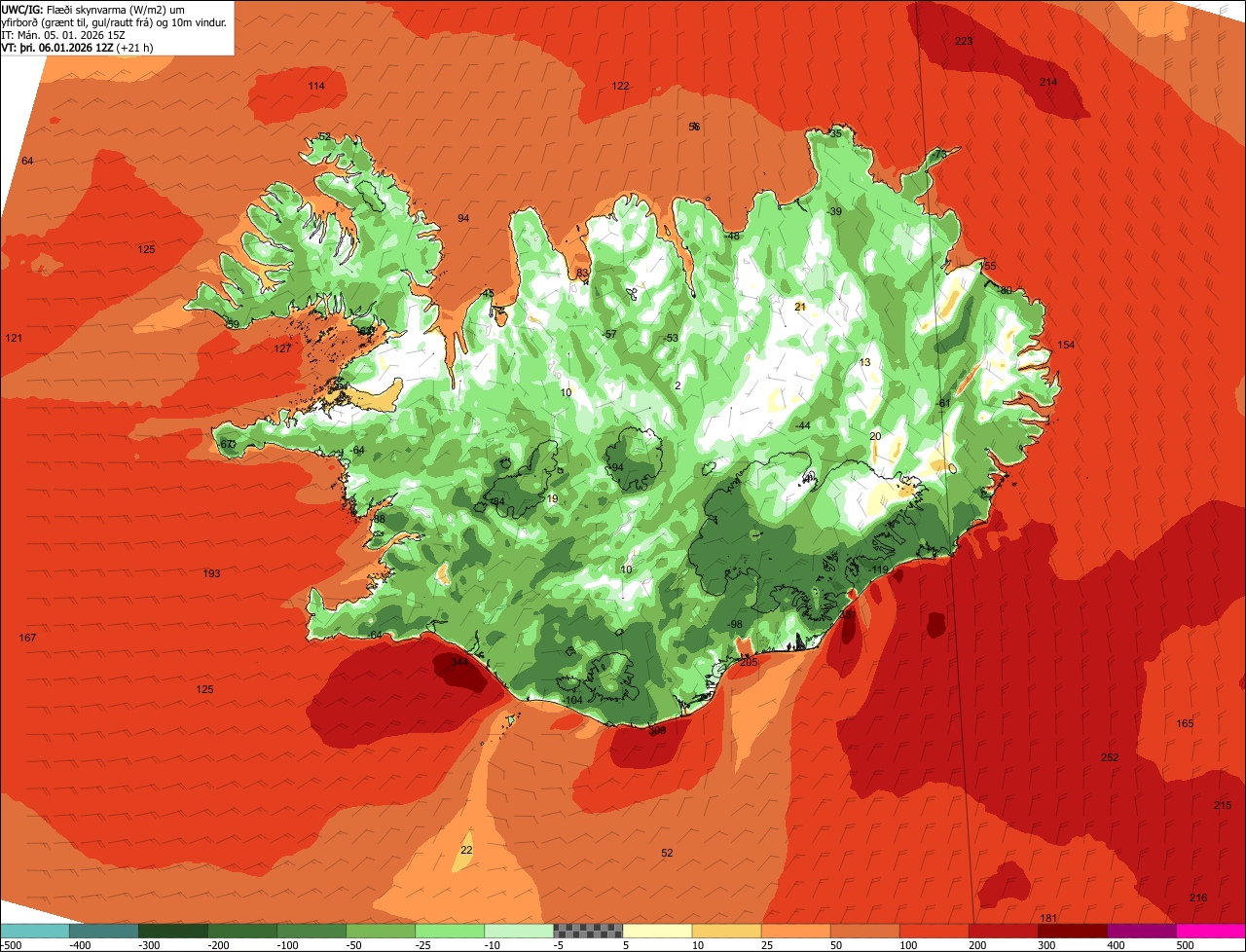Select the legend swatch between 200 and 300
Screen dimensions: 1246x952
[x=1003, y=932]
